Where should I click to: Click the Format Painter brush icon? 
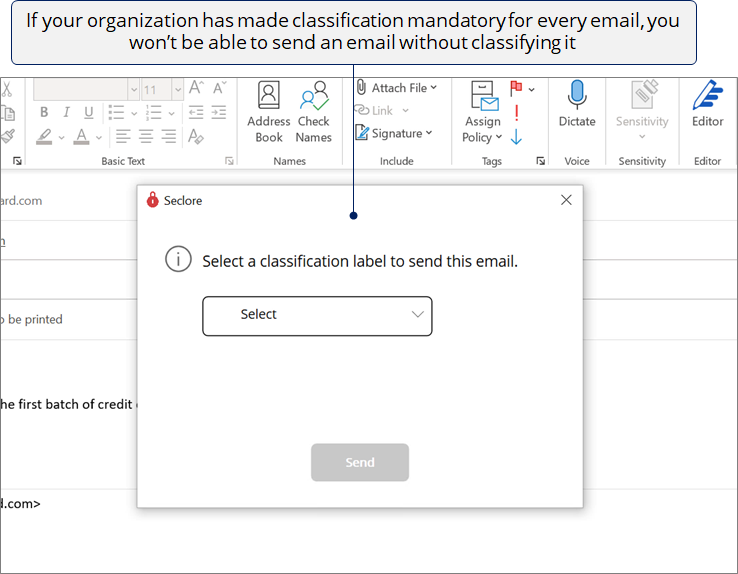(8, 135)
